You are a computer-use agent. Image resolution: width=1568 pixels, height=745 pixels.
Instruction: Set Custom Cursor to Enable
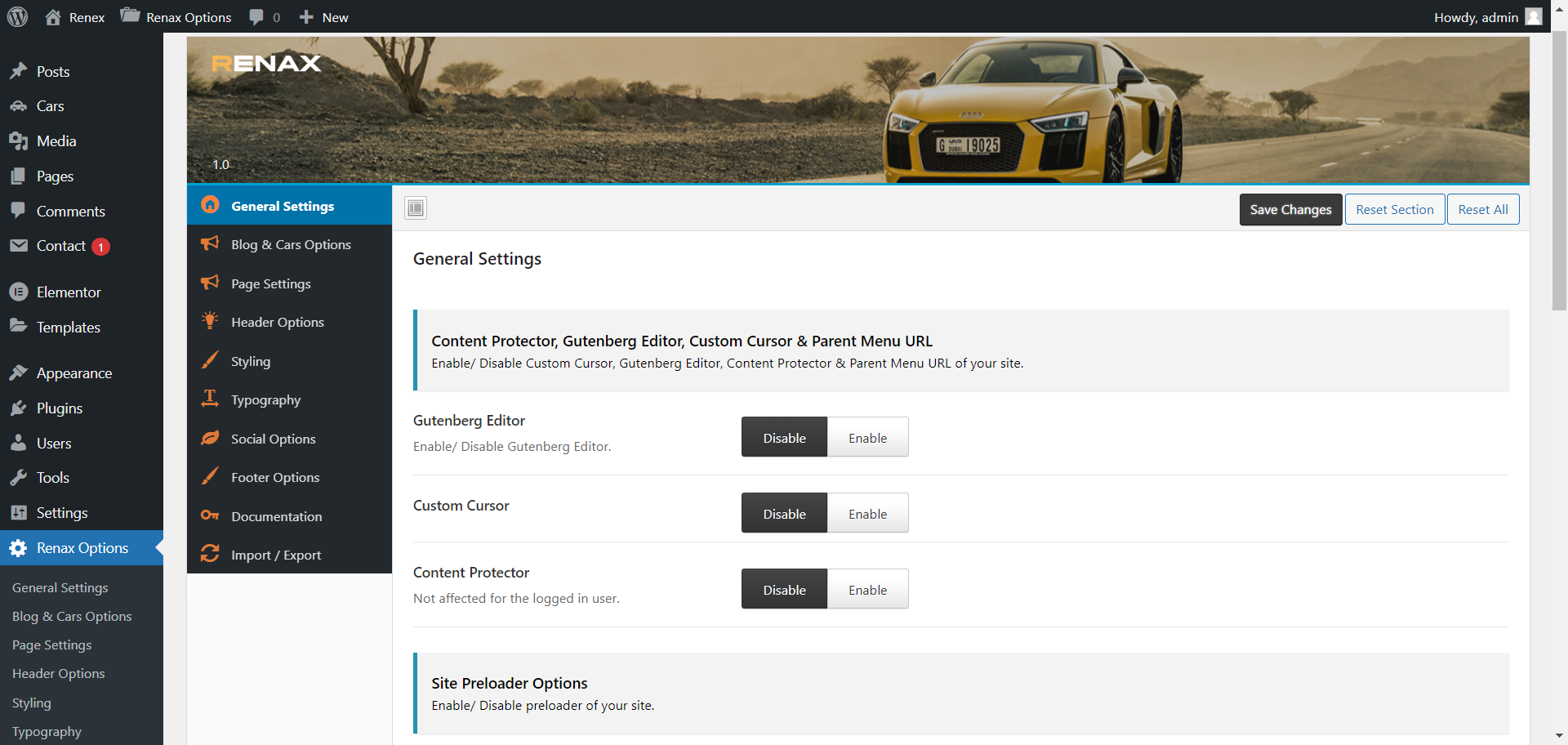pyautogui.click(x=867, y=514)
